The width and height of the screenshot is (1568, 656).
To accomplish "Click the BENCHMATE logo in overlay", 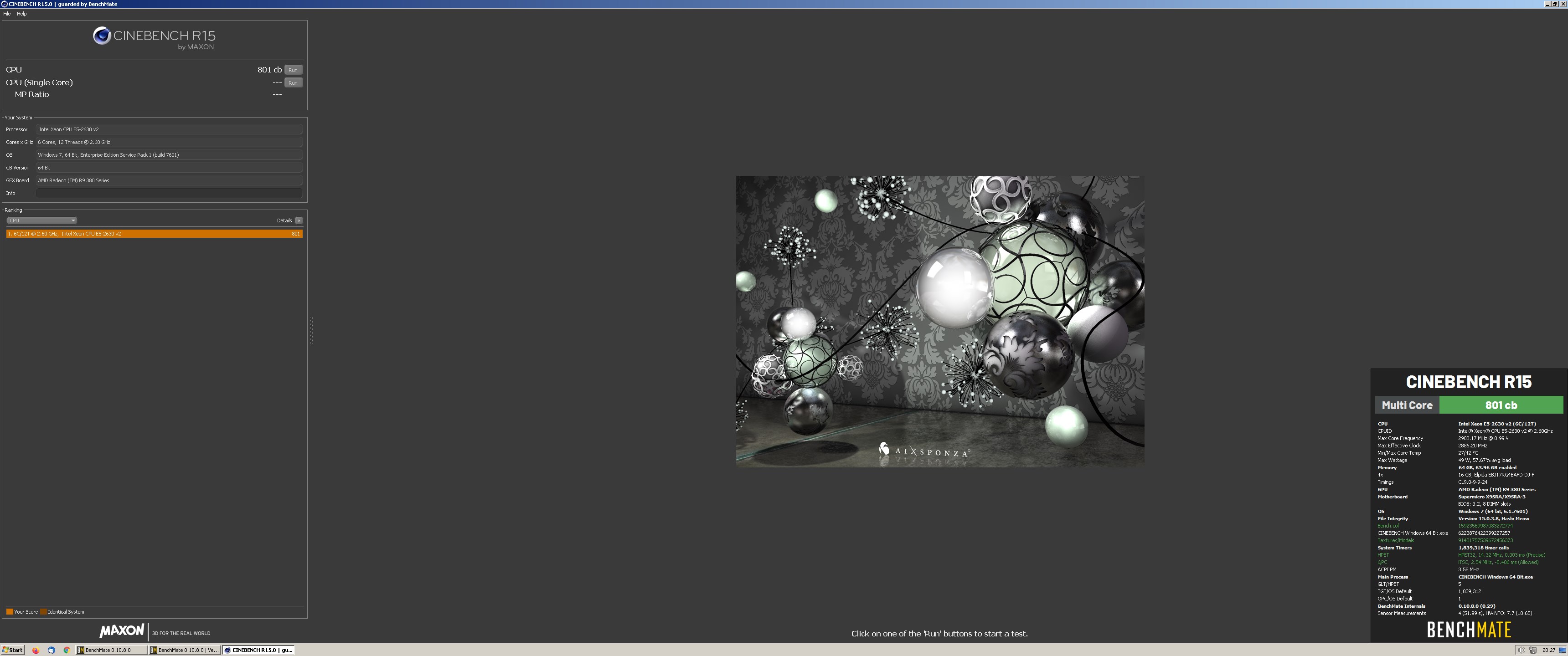I will pyautogui.click(x=1469, y=629).
